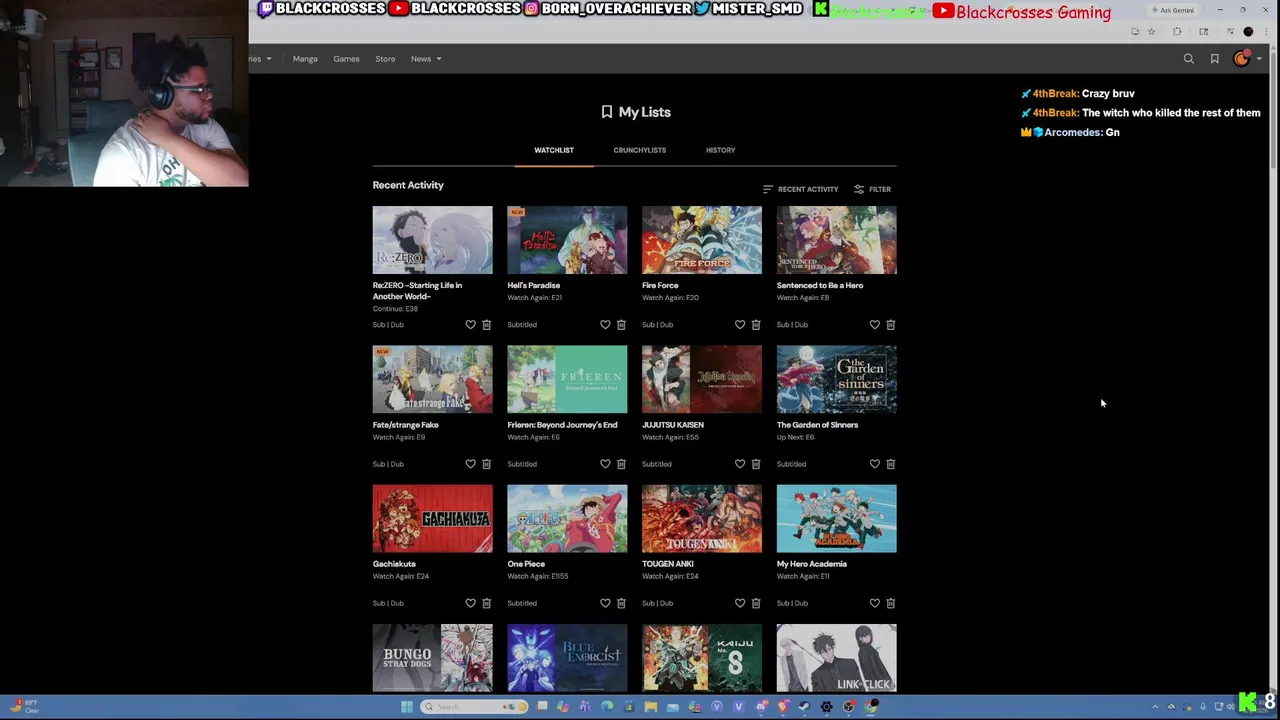This screenshot has width=1280, height=720.
Task: Delete The Garden of Sinners trash icon
Action: point(891,464)
